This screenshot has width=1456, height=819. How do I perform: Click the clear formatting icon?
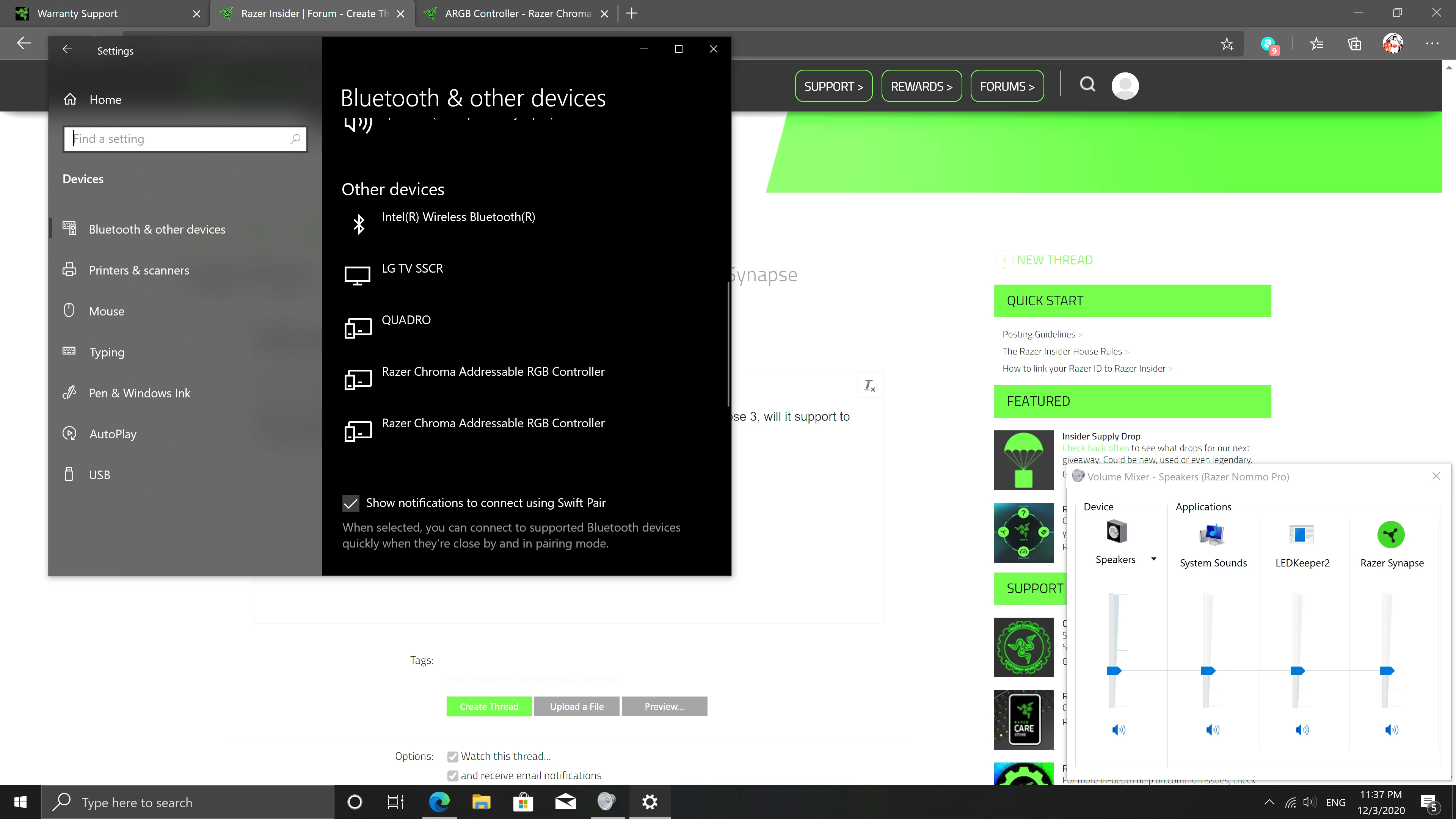(x=869, y=386)
